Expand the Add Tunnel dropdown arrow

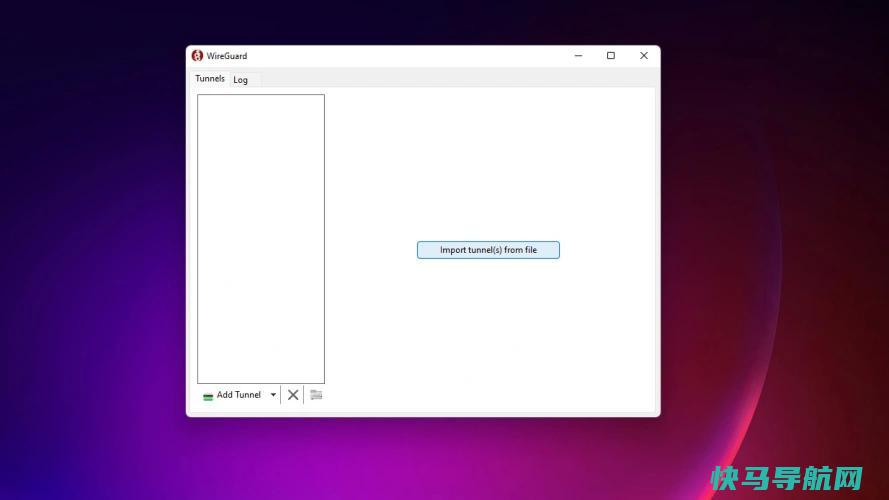pos(273,395)
